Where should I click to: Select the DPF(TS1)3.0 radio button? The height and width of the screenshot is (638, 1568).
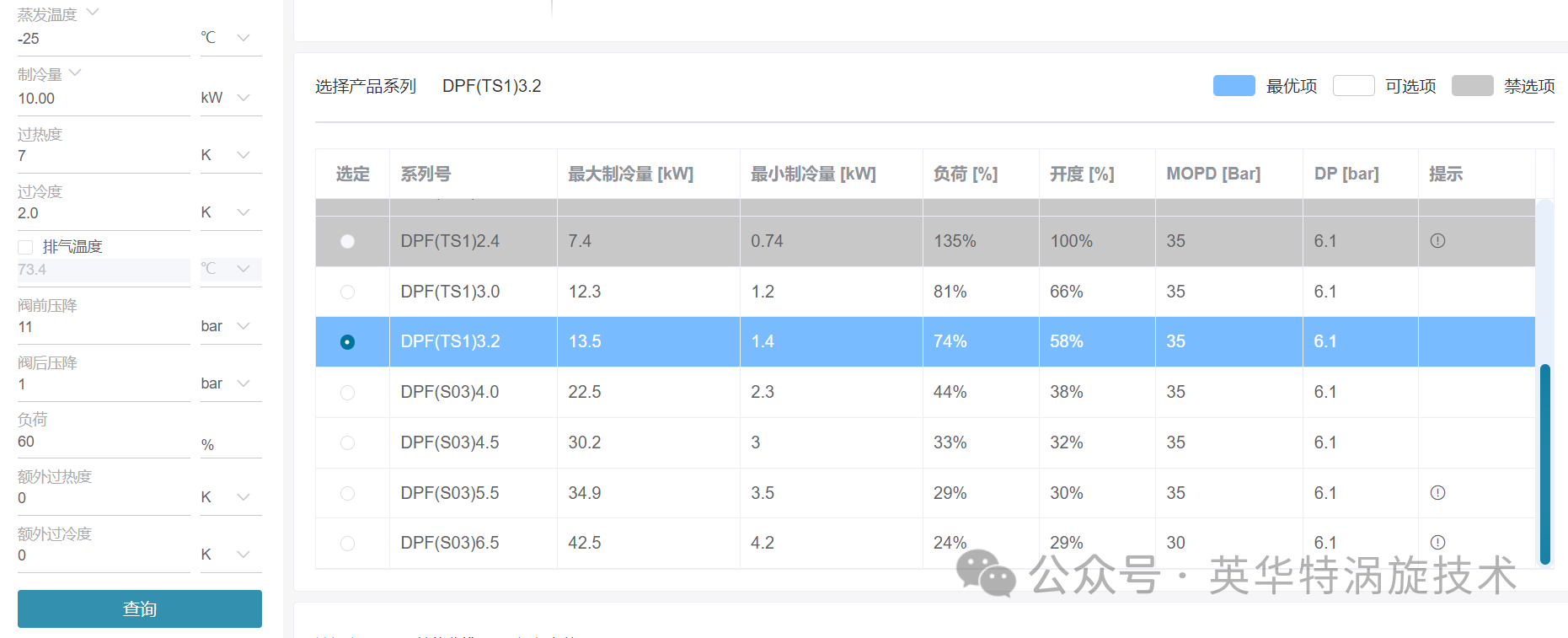347,292
